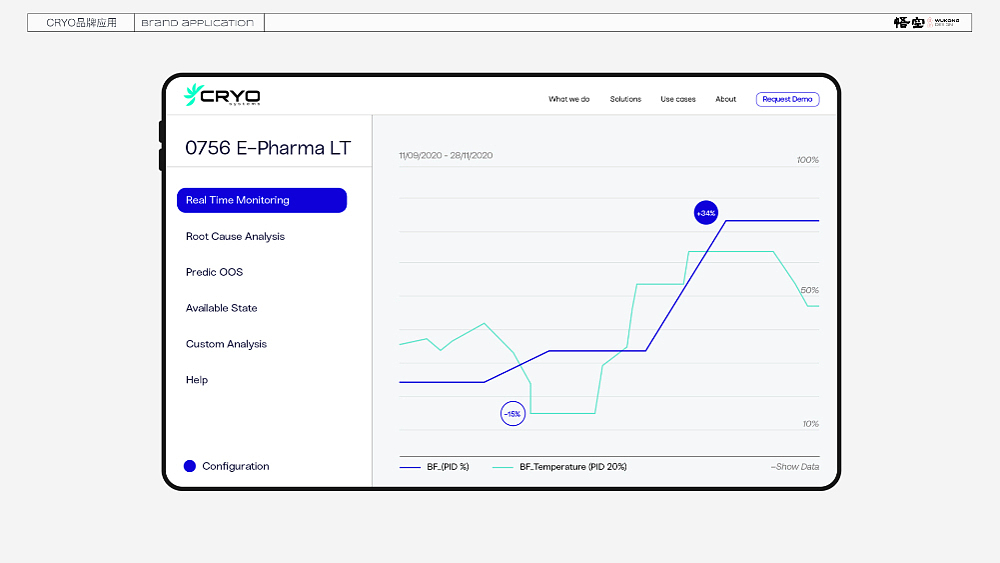
Task: Open Configuration settings label
Action: point(235,466)
